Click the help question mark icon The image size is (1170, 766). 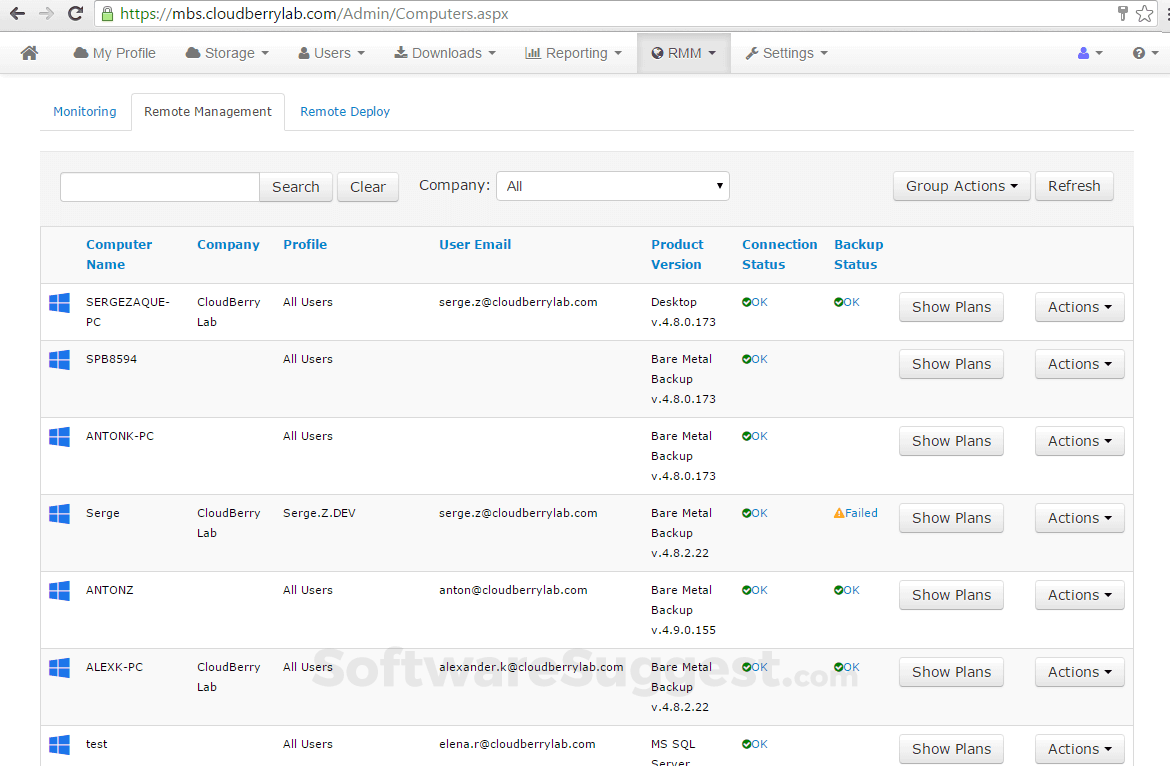(x=1140, y=52)
